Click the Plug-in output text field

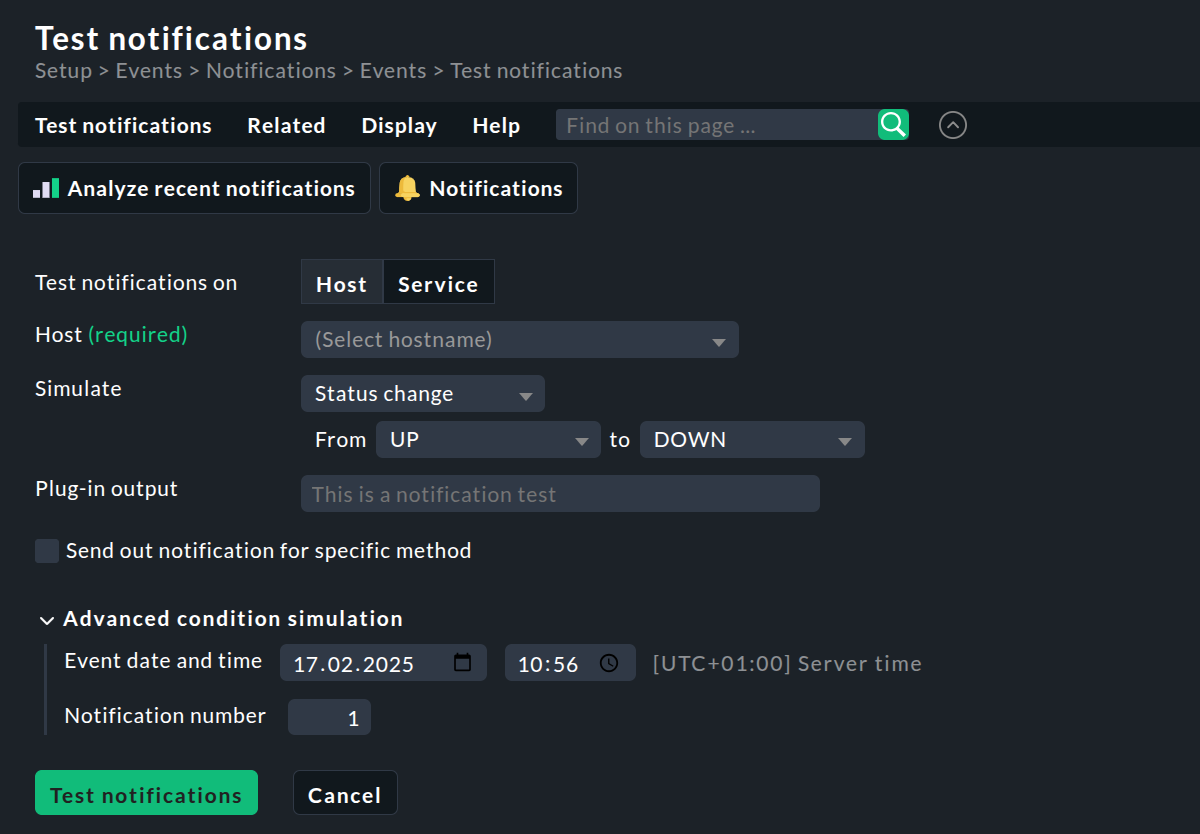560,493
